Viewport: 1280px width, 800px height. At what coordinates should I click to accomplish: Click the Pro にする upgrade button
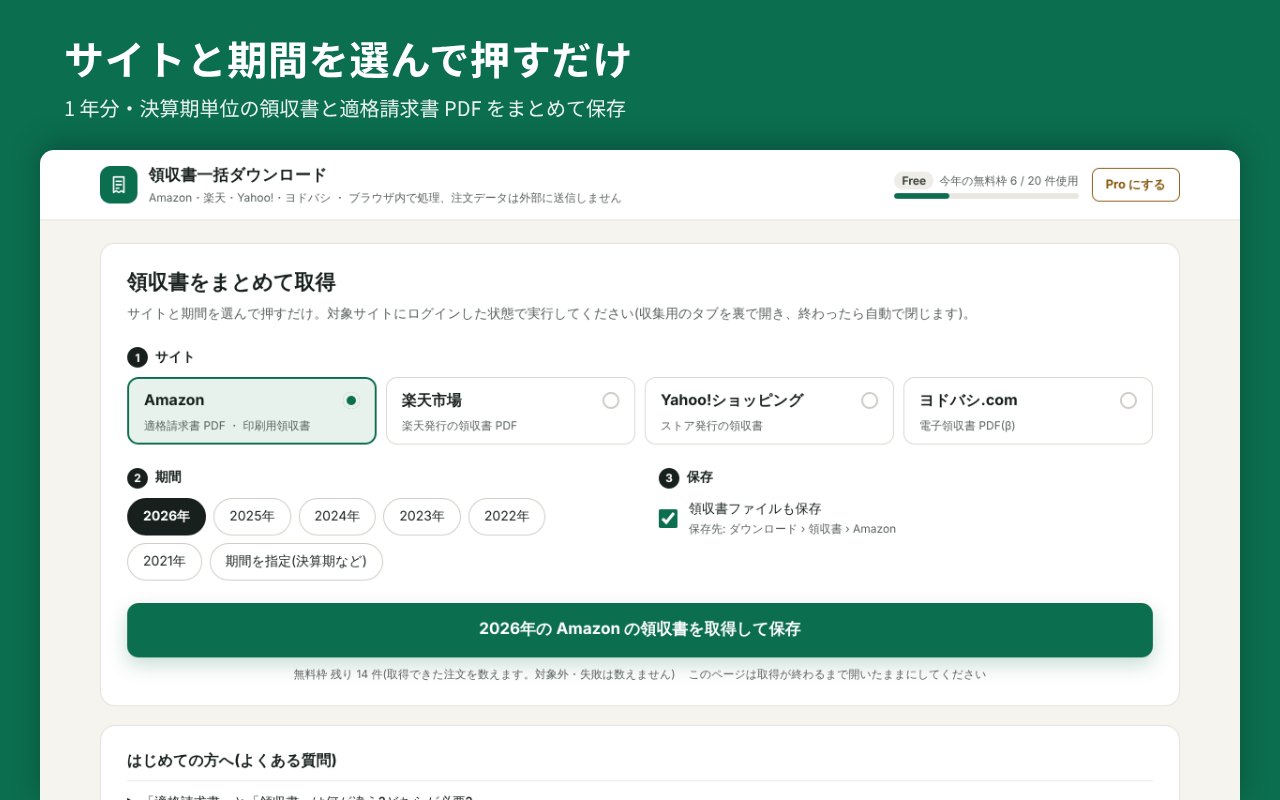(x=1136, y=185)
